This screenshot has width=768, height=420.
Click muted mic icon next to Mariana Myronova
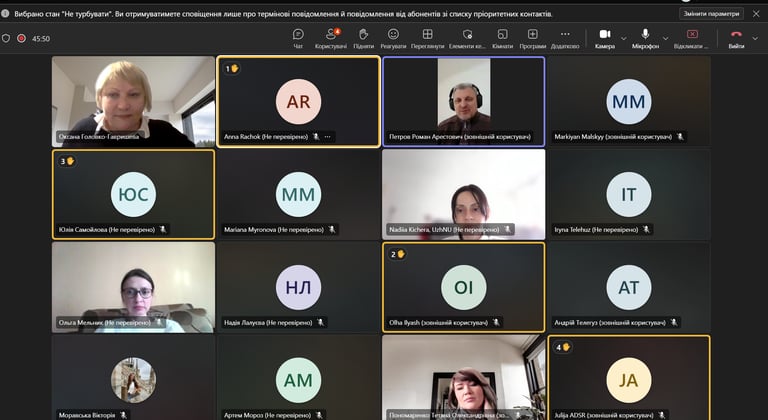[332, 229]
